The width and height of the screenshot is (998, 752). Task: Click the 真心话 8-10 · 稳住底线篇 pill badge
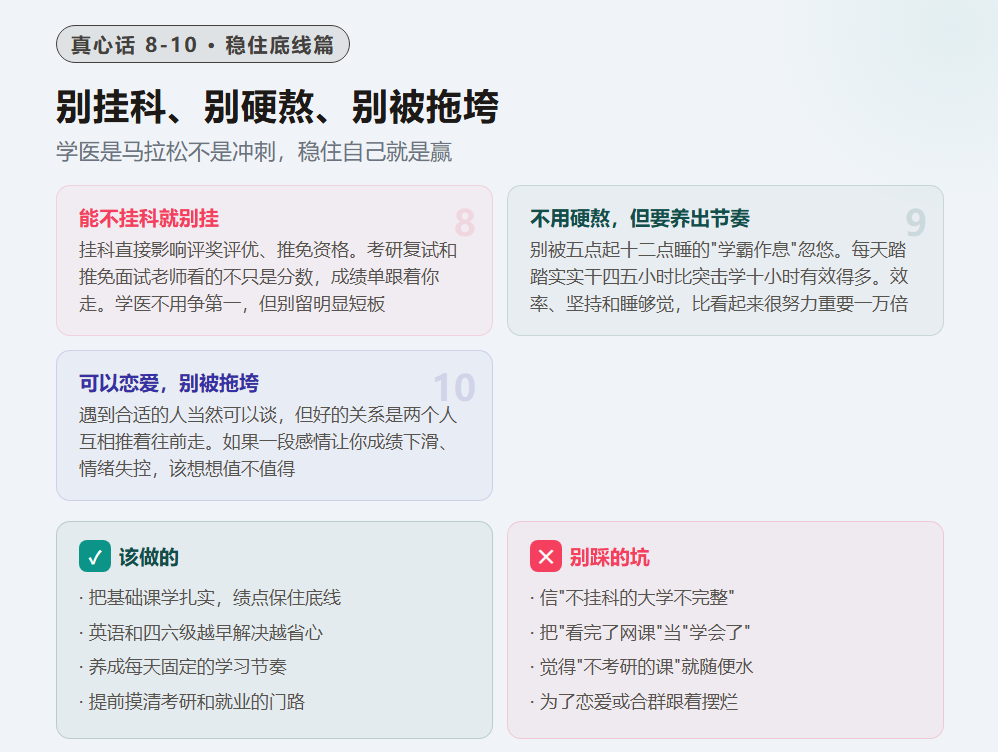[202, 45]
